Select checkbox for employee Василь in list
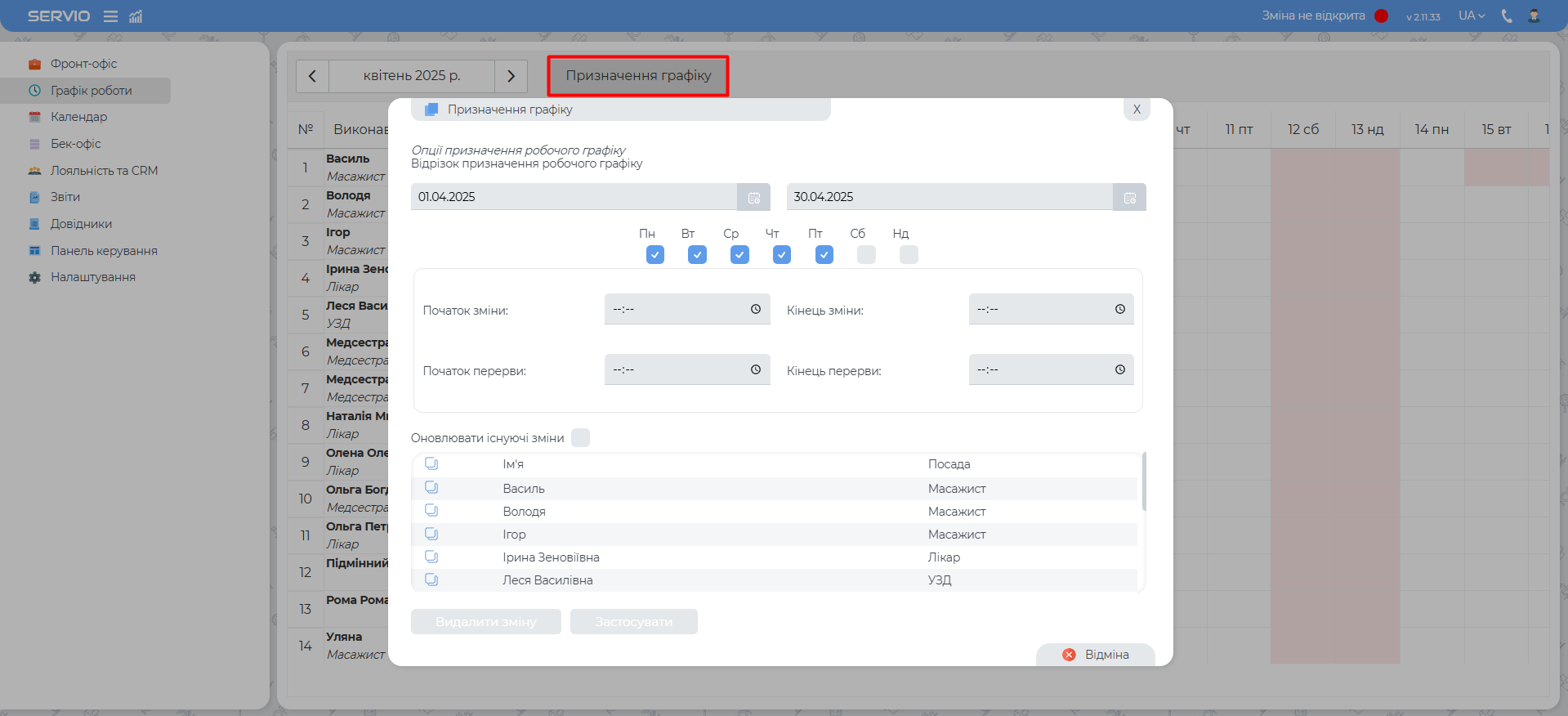 coord(431,488)
